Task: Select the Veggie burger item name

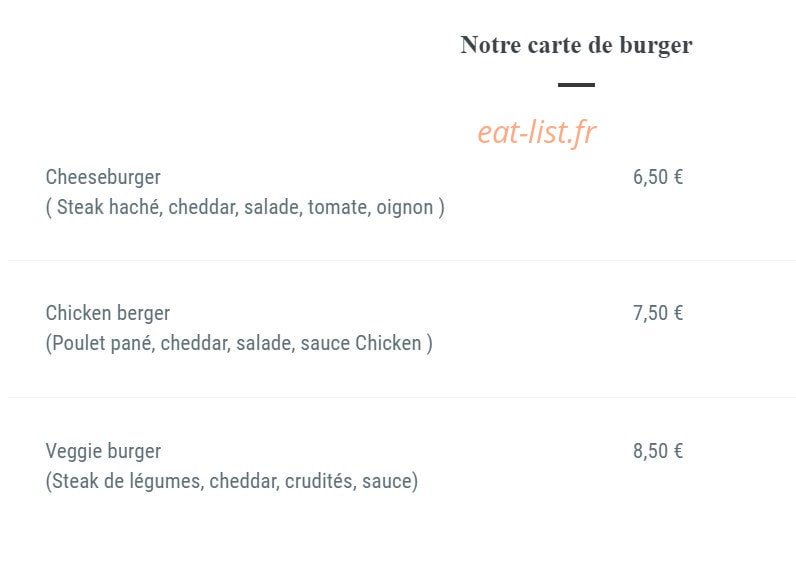Action: 103,451
